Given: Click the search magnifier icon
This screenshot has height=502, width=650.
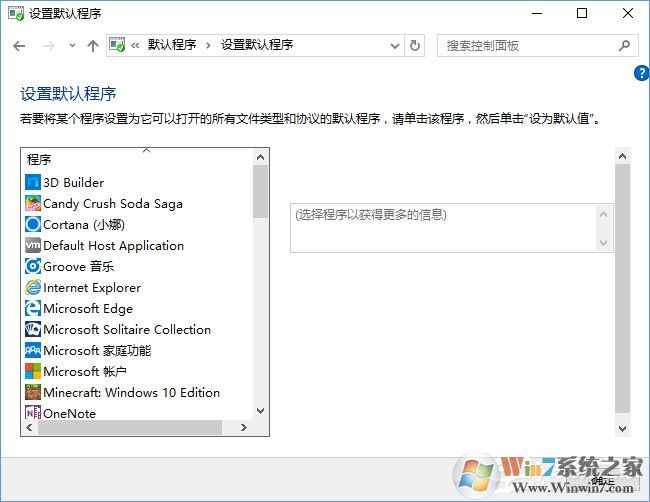Looking at the screenshot, I should [624, 45].
